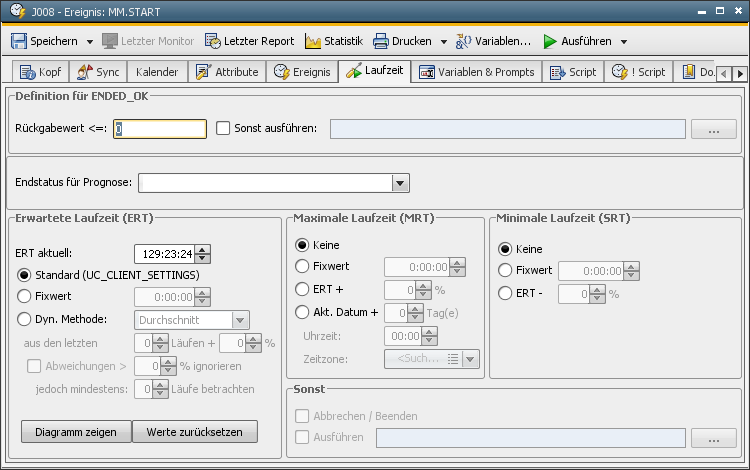Expand the Endstatus für Prognose dropdown
This screenshot has width=750, height=470.
pyautogui.click(x=400, y=183)
